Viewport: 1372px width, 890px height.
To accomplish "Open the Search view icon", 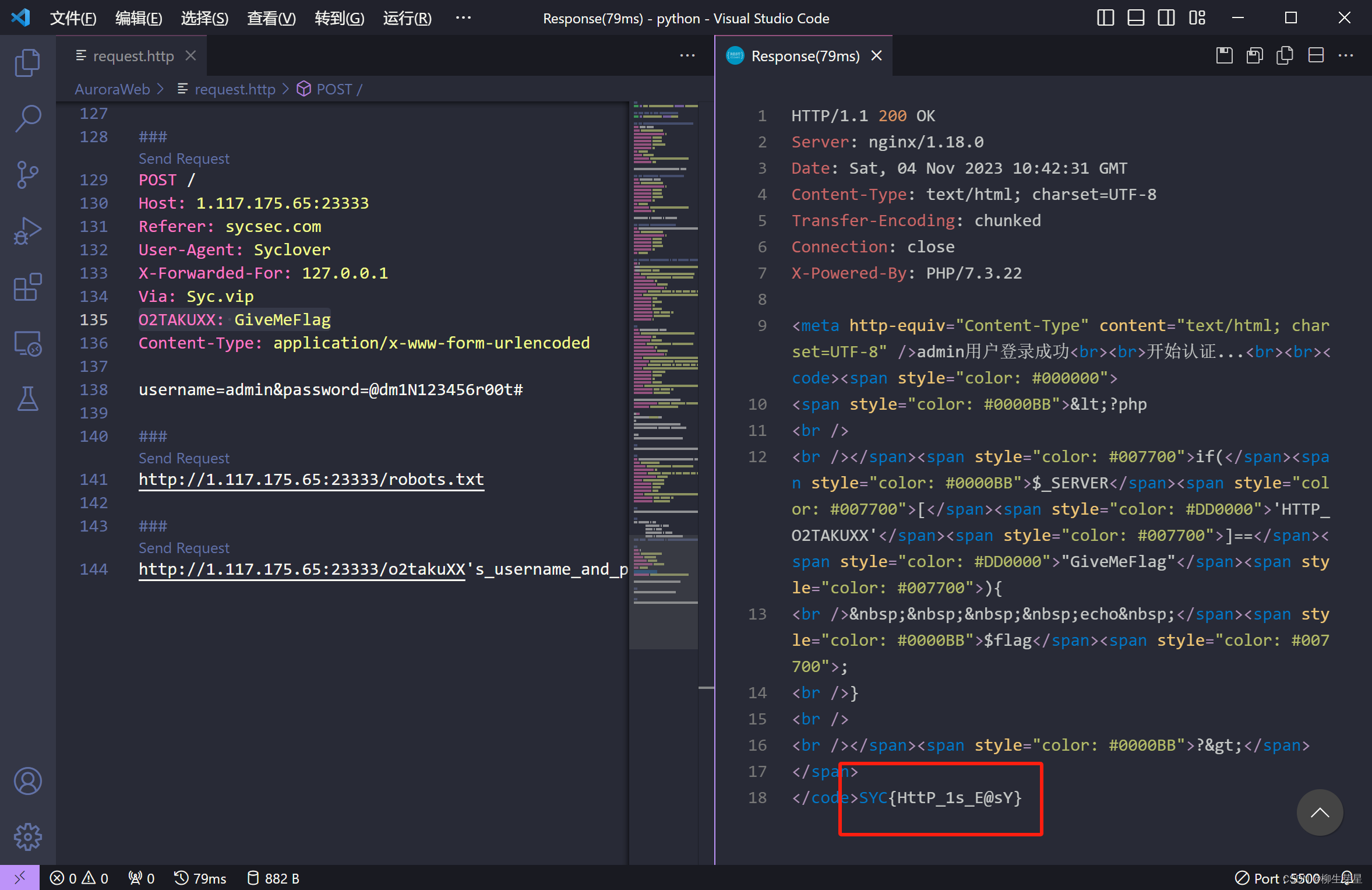I will pyautogui.click(x=27, y=118).
